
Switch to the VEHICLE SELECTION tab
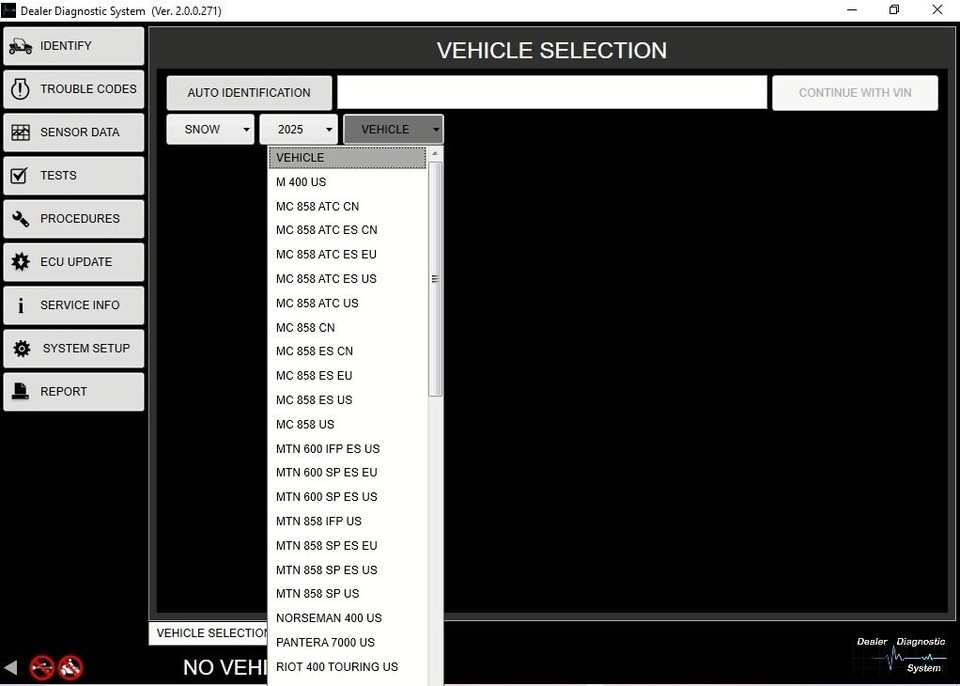tap(209, 633)
